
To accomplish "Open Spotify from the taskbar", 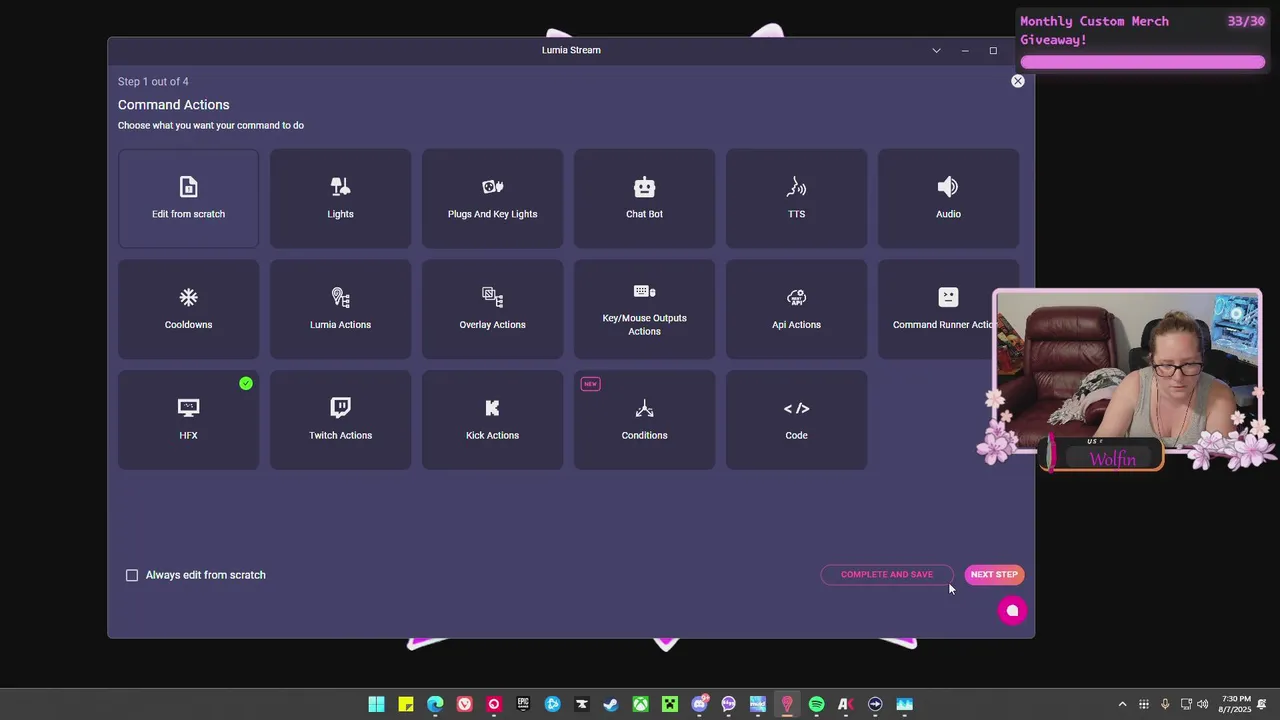I will [x=816, y=704].
